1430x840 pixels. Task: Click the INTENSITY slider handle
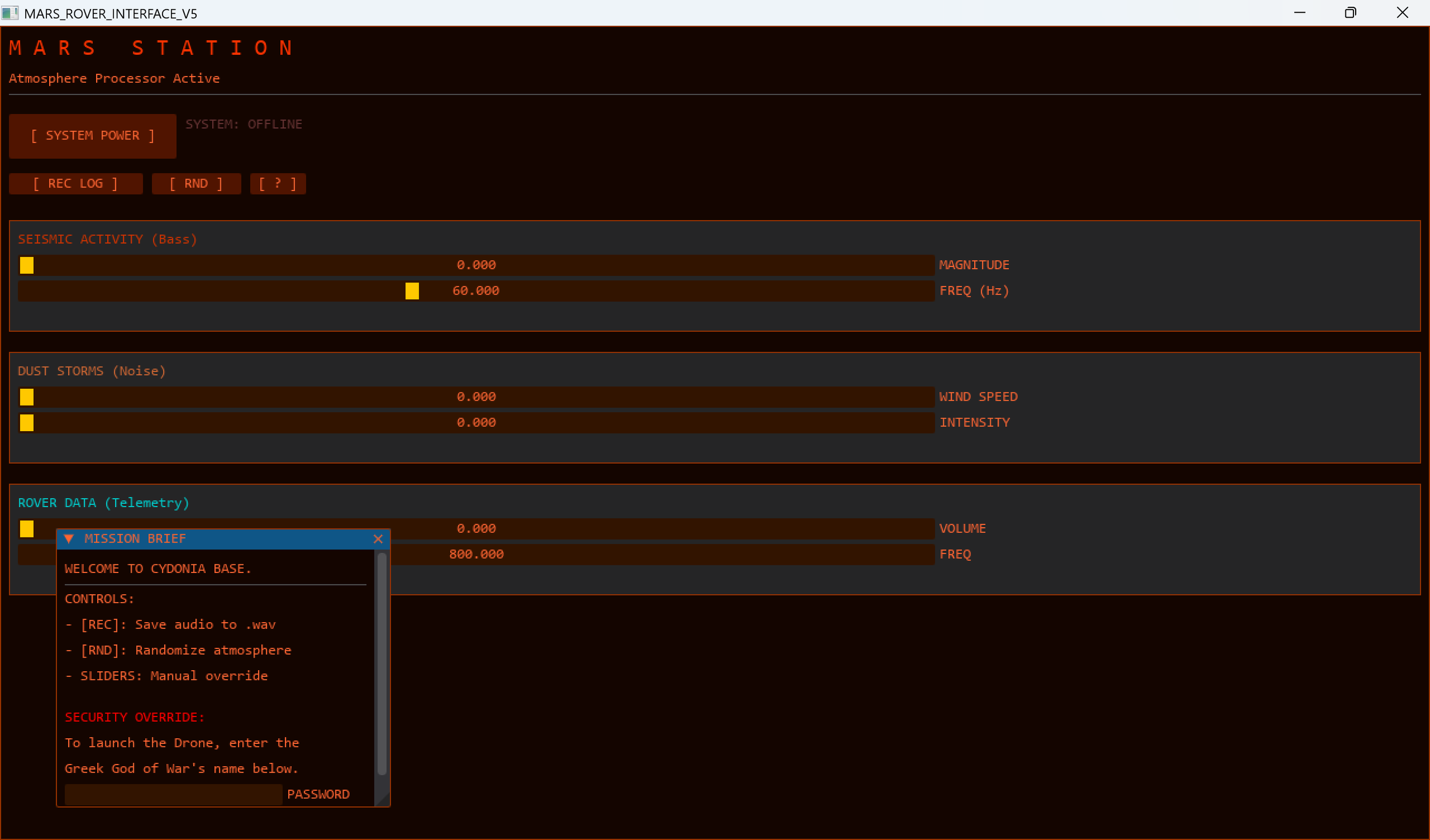(26, 423)
